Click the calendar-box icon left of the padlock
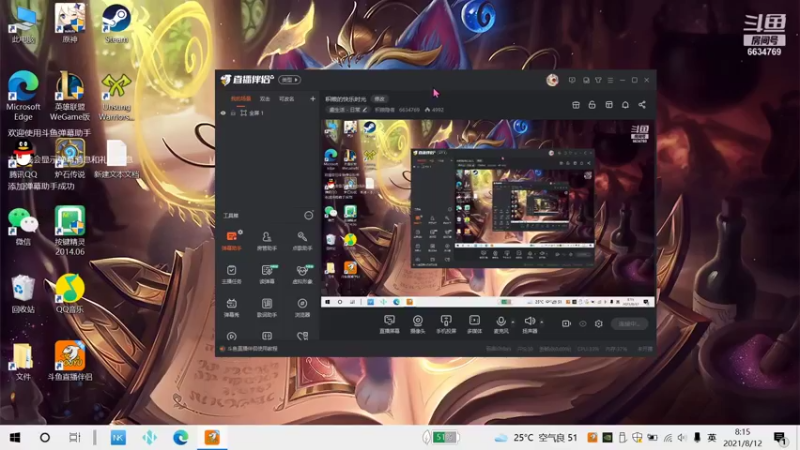Screen dimensions: 800x450 pyautogui.click(x=576, y=105)
